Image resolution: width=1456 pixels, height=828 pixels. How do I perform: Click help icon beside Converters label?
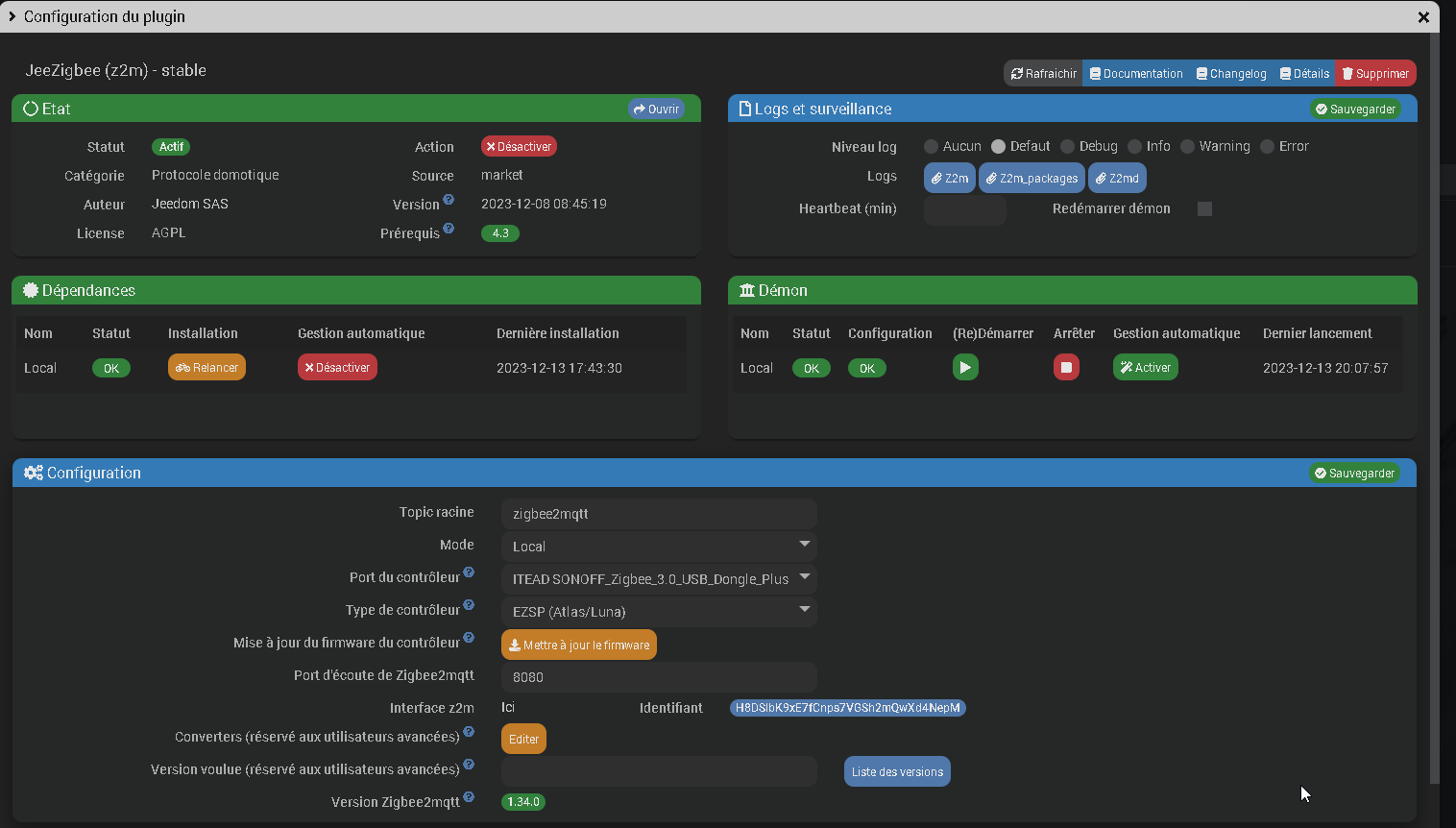tap(469, 732)
